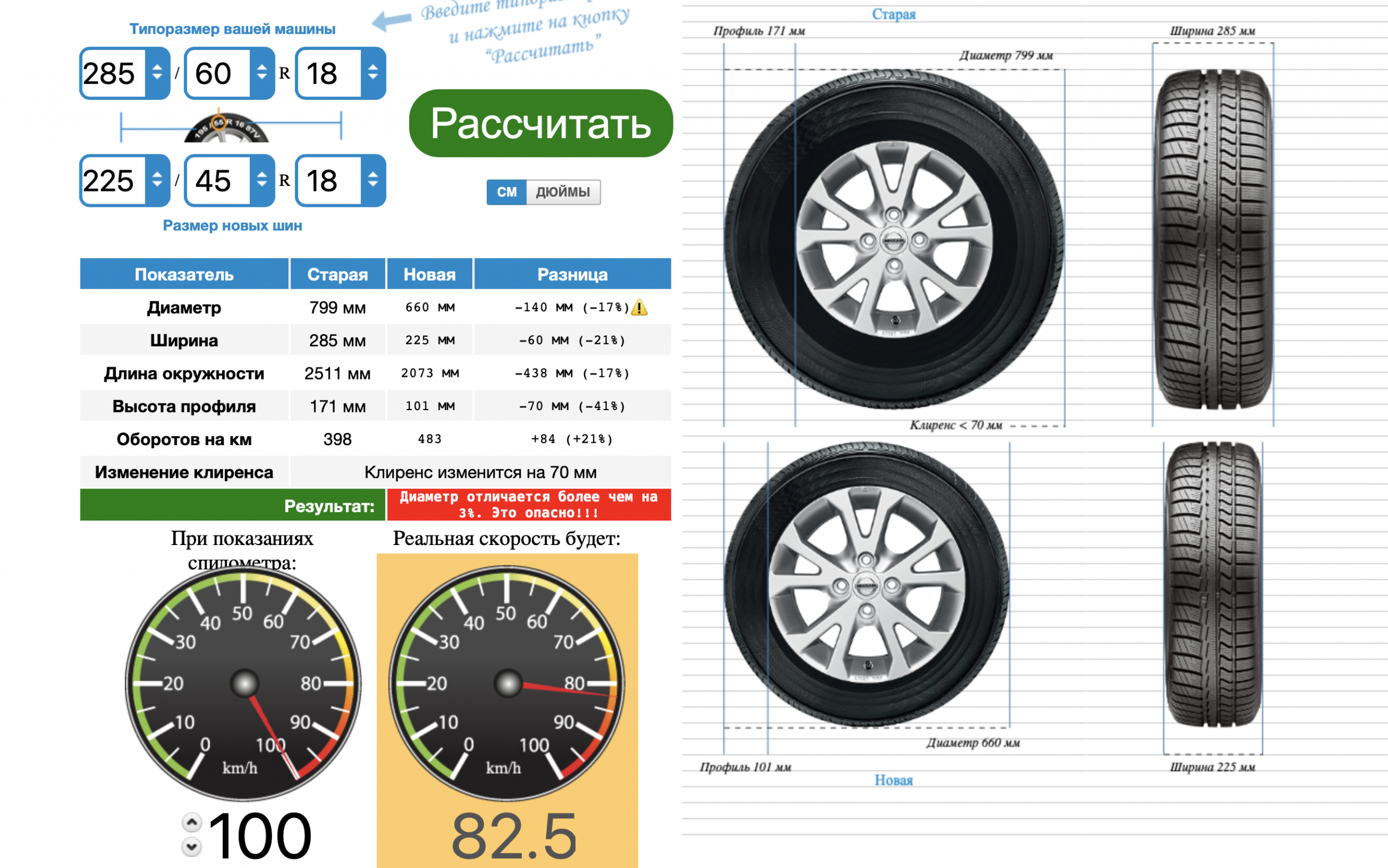Click the Диаметр 660 мм diagram label

coord(973,742)
